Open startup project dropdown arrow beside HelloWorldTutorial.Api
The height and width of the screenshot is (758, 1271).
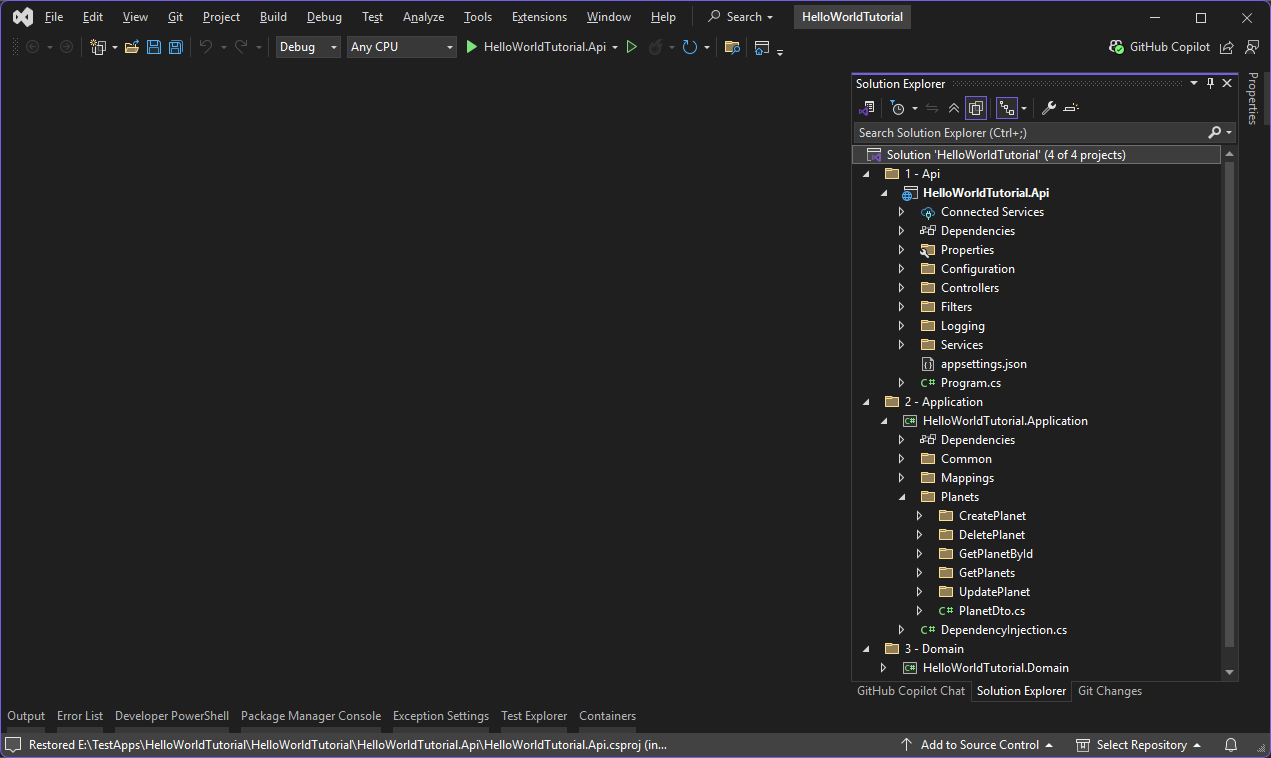[x=615, y=47]
